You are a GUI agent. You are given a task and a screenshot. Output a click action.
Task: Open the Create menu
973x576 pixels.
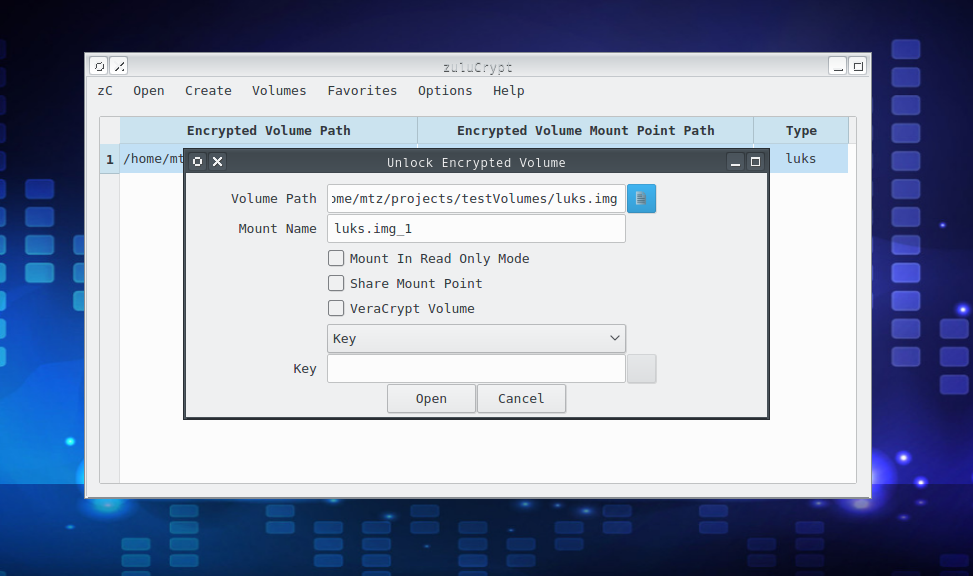[208, 91]
